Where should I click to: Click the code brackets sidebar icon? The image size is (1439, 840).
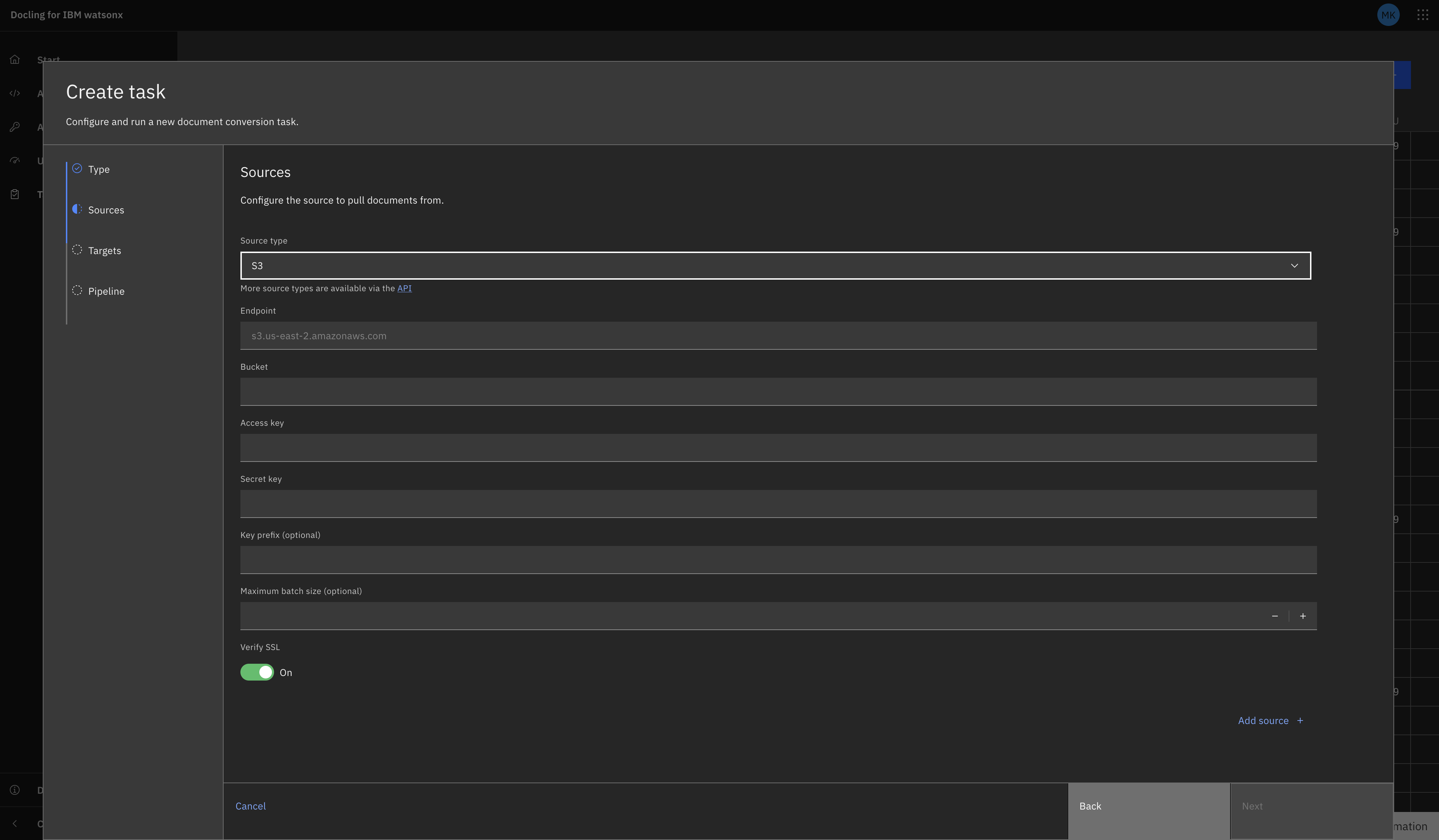coord(15,93)
